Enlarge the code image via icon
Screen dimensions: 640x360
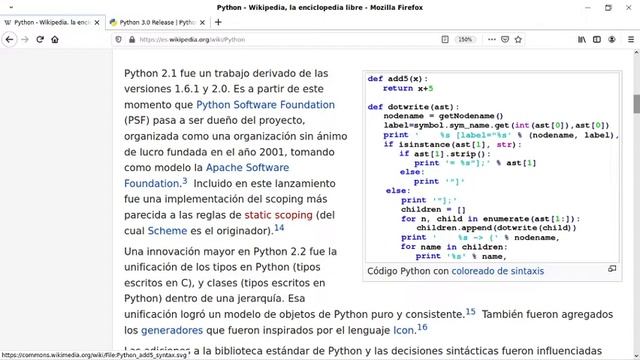612,269
